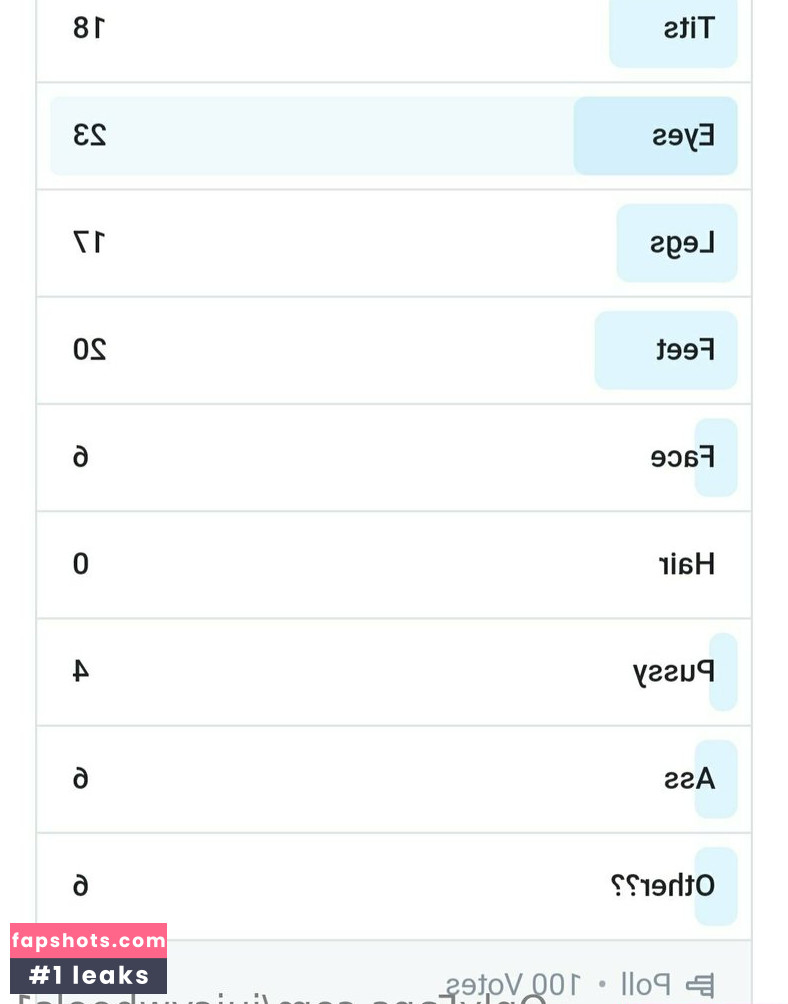The image size is (788, 1004).
Task: Select the Eyes poll option
Action: [394, 136]
